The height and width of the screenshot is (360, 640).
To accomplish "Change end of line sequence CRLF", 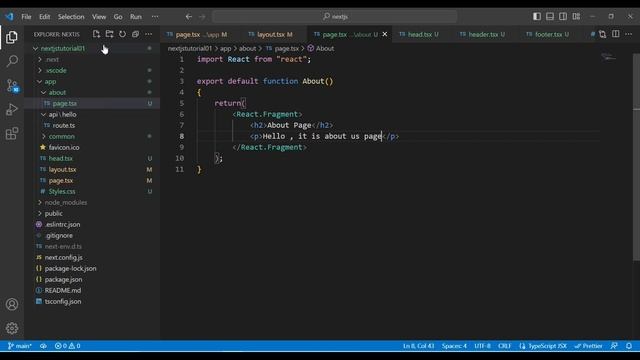I will pyautogui.click(x=504, y=346).
